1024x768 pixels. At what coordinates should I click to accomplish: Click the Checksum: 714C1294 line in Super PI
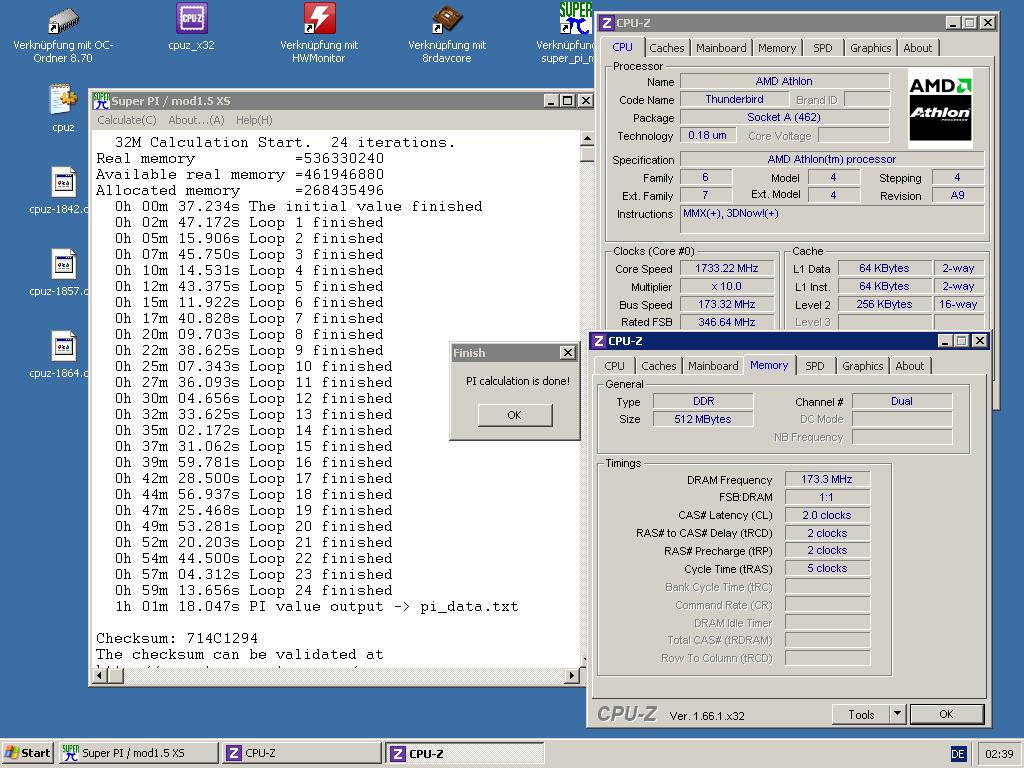coord(177,638)
